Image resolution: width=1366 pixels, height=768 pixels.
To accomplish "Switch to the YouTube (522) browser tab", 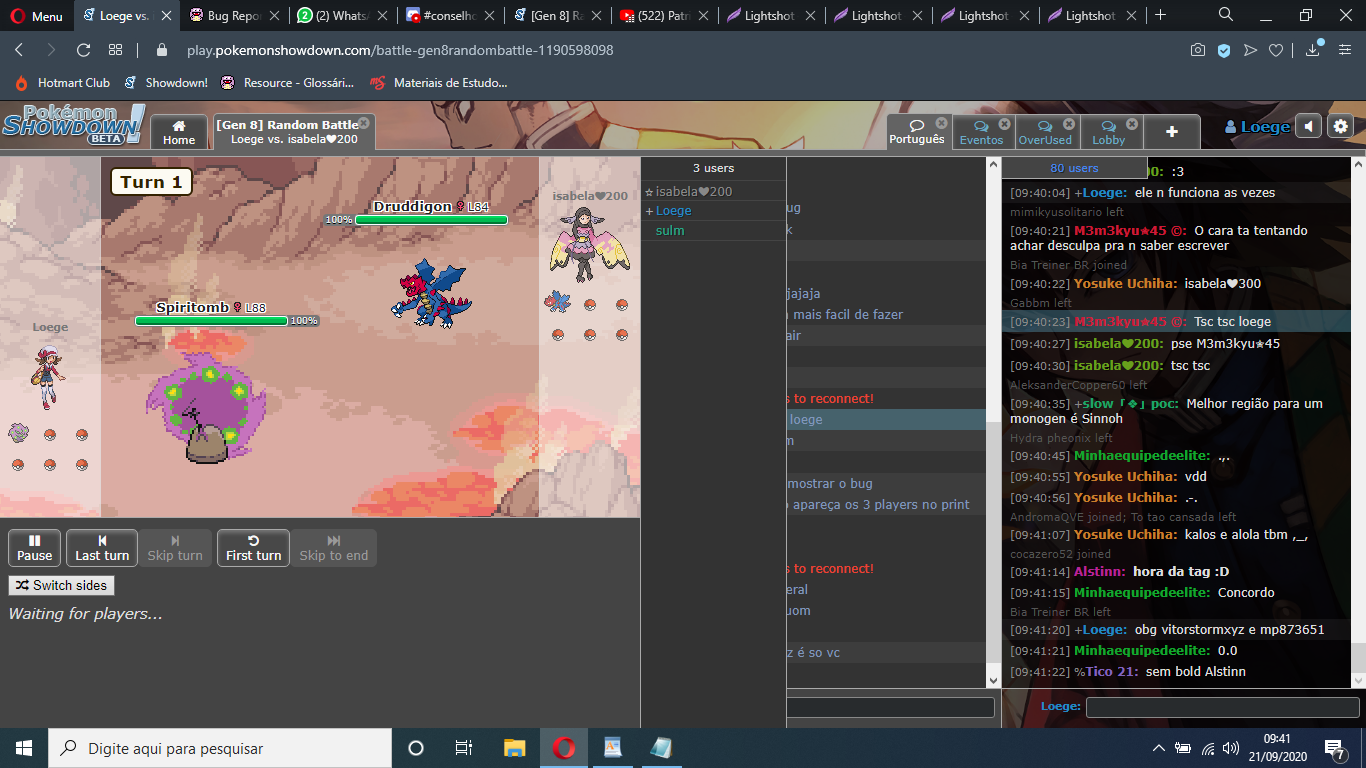I will tap(662, 16).
